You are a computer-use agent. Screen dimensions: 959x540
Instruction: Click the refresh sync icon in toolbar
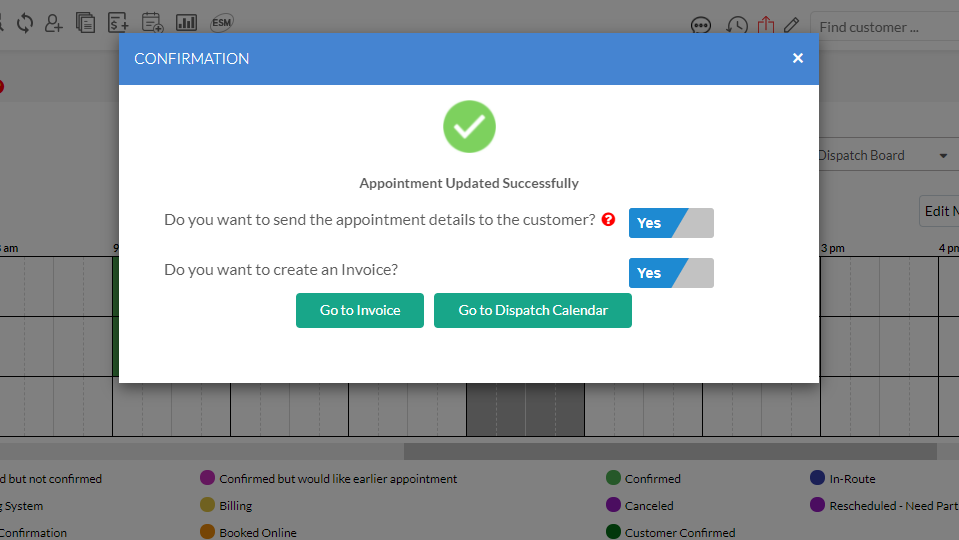coord(24,22)
